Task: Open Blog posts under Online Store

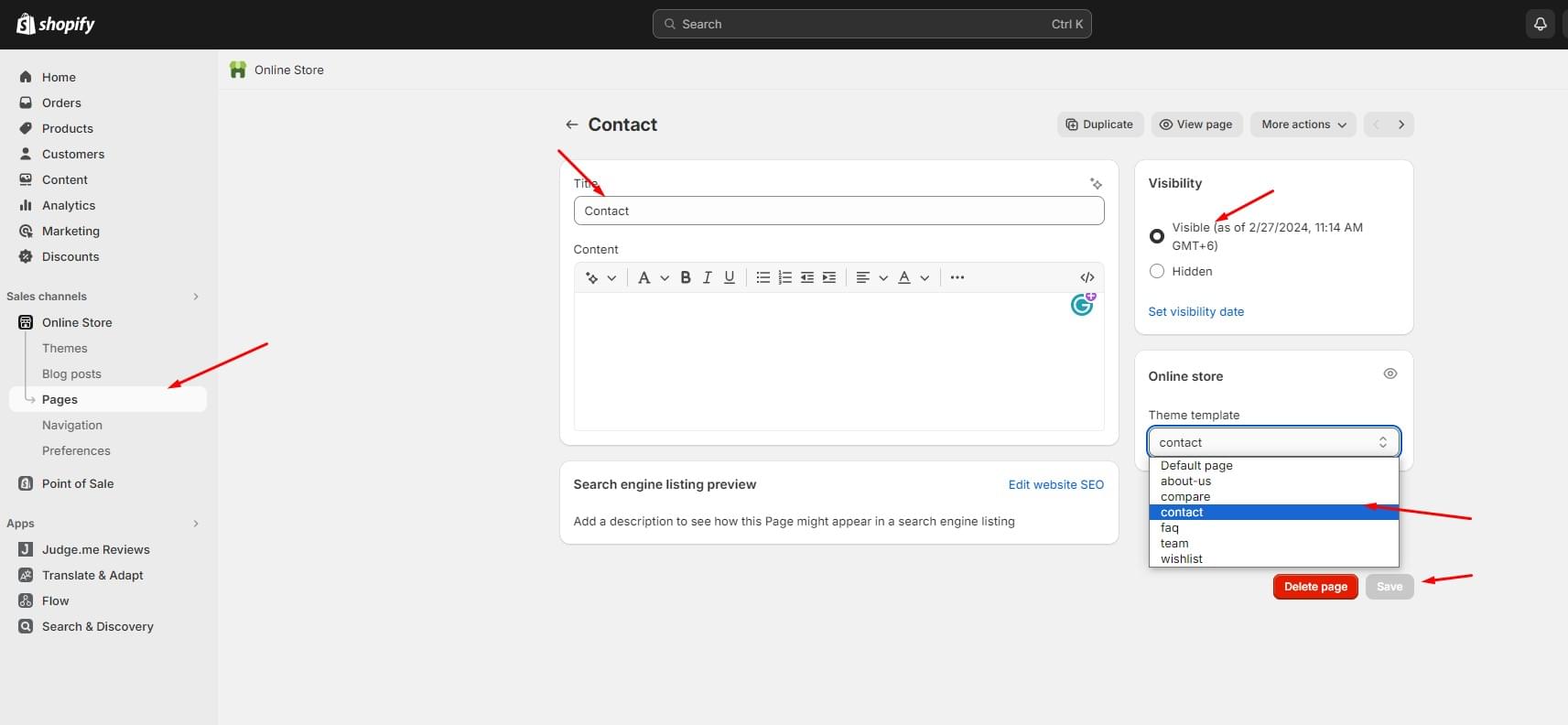Action: click(71, 373)
